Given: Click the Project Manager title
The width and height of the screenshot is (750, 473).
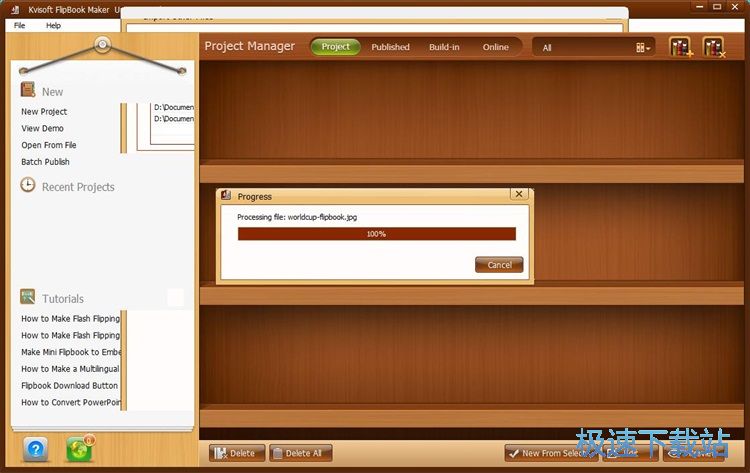Looking at the screenshot, I should point(250,46).
